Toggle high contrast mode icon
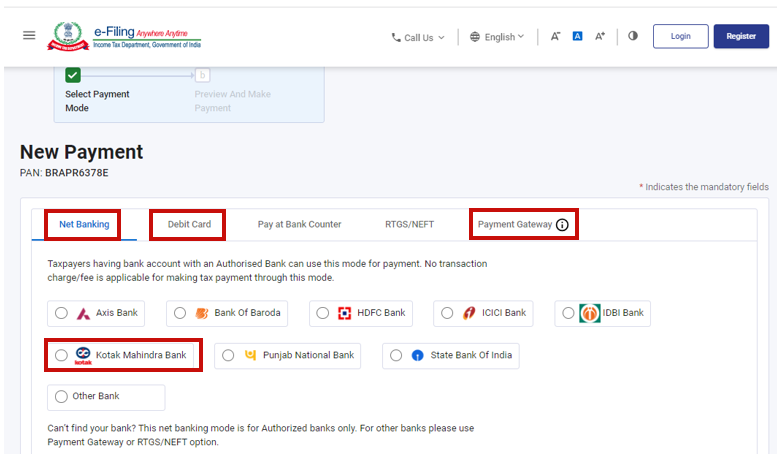The width and height of the screenshot is (777, 456). (x=632, y=36)
